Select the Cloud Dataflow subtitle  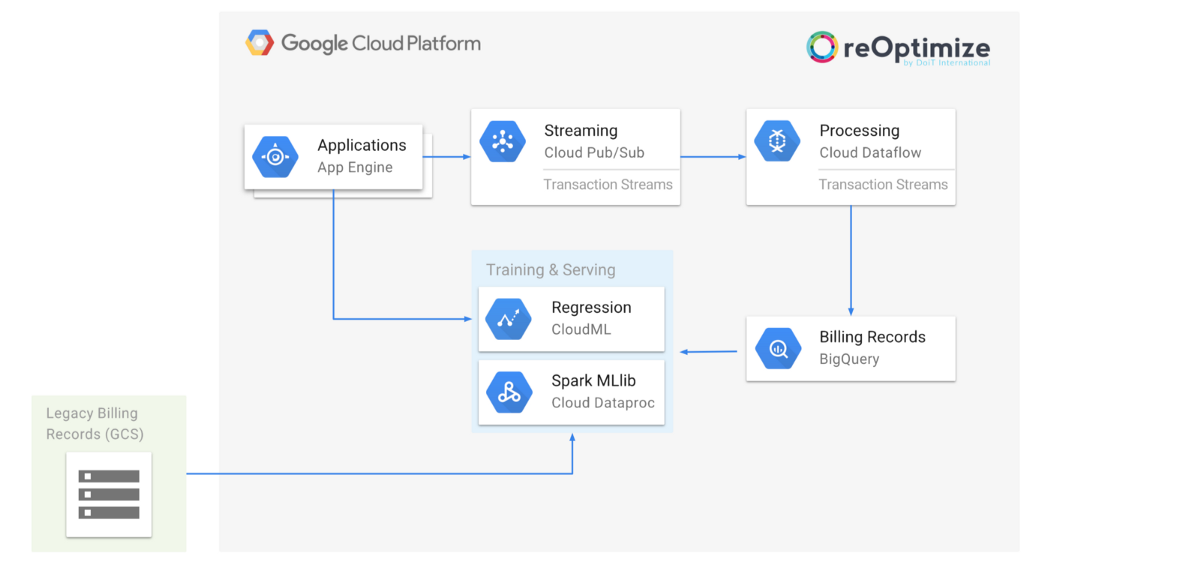tap(871, 153)
